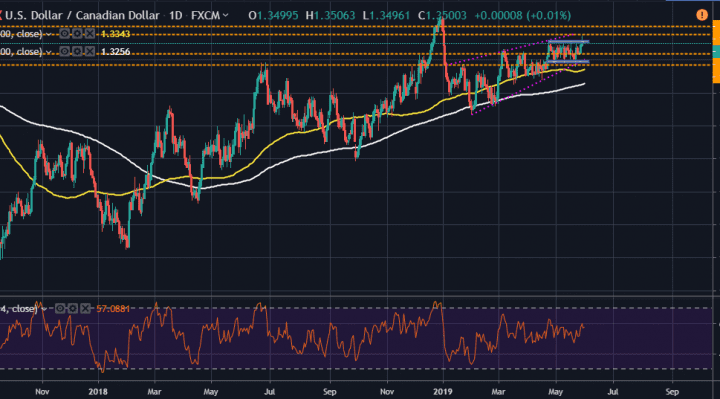Click the U.S. Dollar / Canadian Dollar title
The image size is (720, 399).
coord(82,15)
